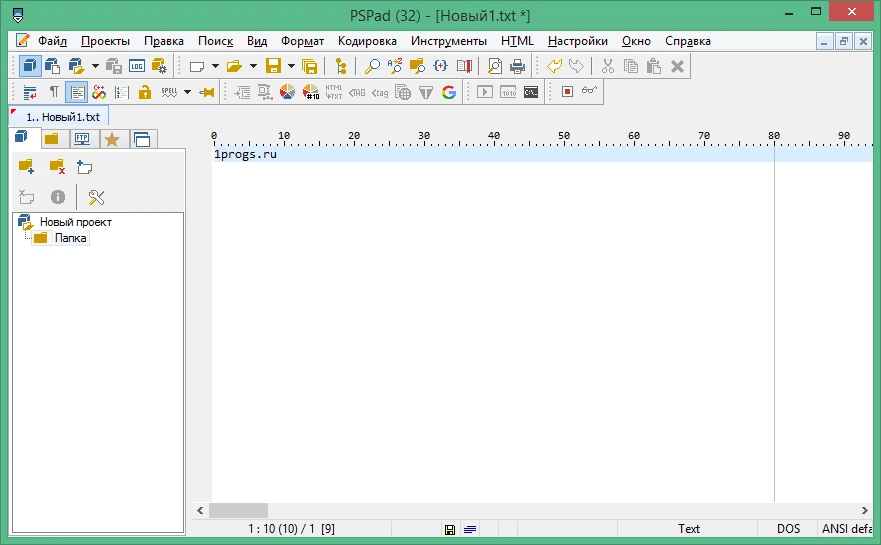Viewport: 881px width, 545px height.
Task: Click the printer icon
Action: (517, 66)
